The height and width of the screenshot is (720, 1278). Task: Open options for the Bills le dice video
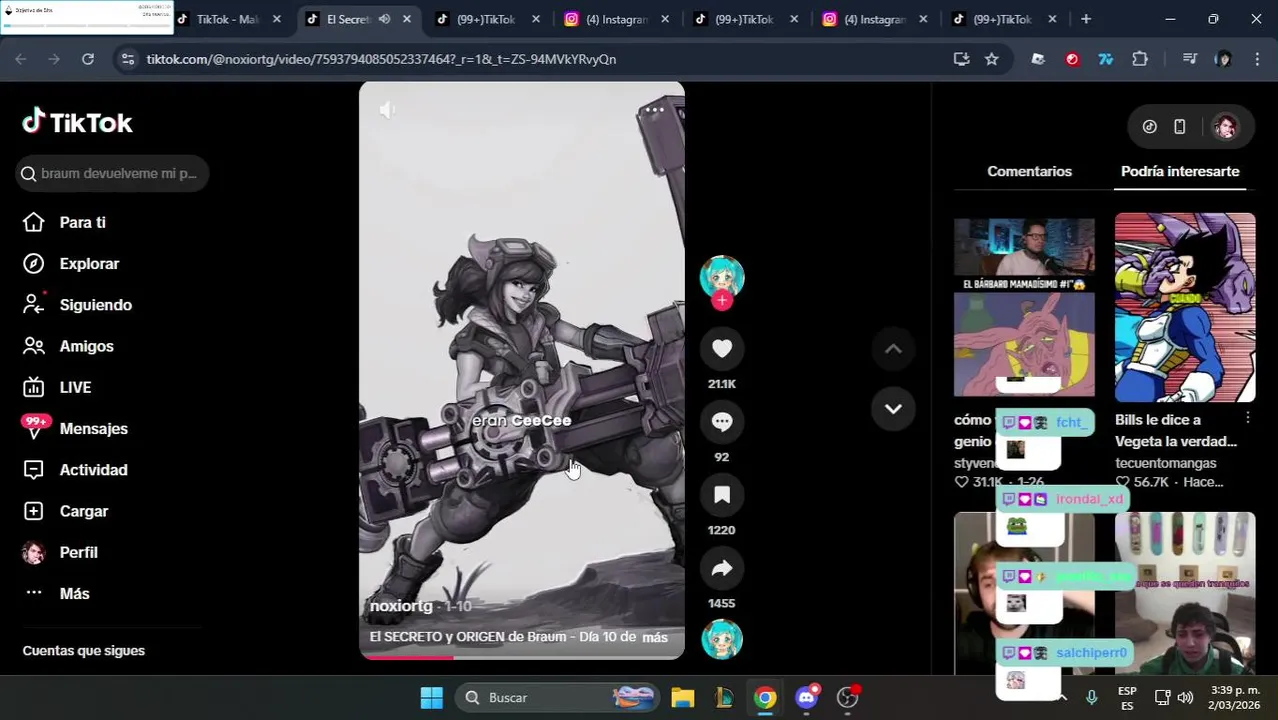tap(1247, 418)
